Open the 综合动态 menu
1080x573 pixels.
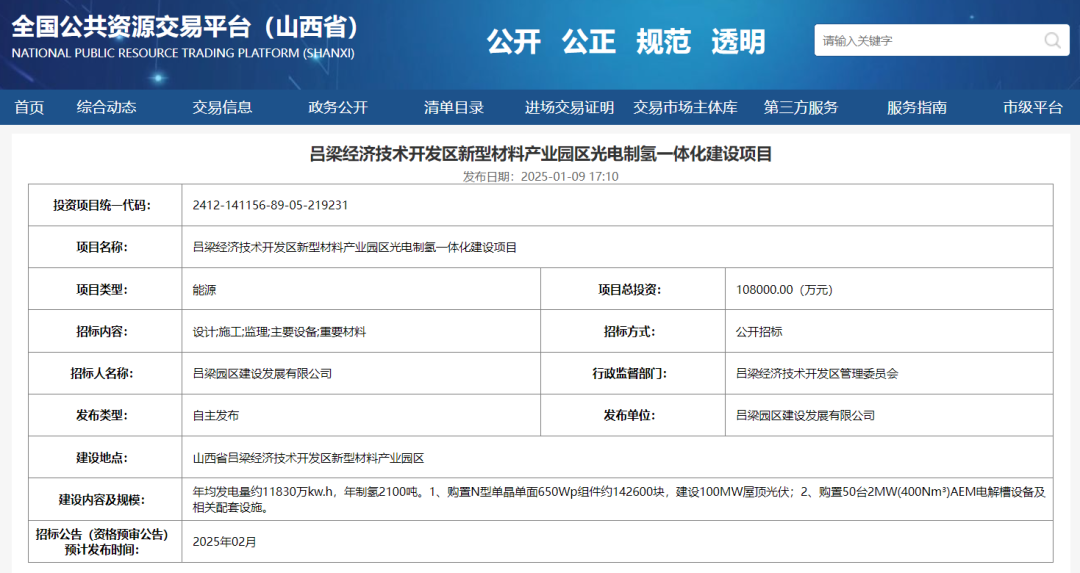pyautogui.click(x=106, y=107)
